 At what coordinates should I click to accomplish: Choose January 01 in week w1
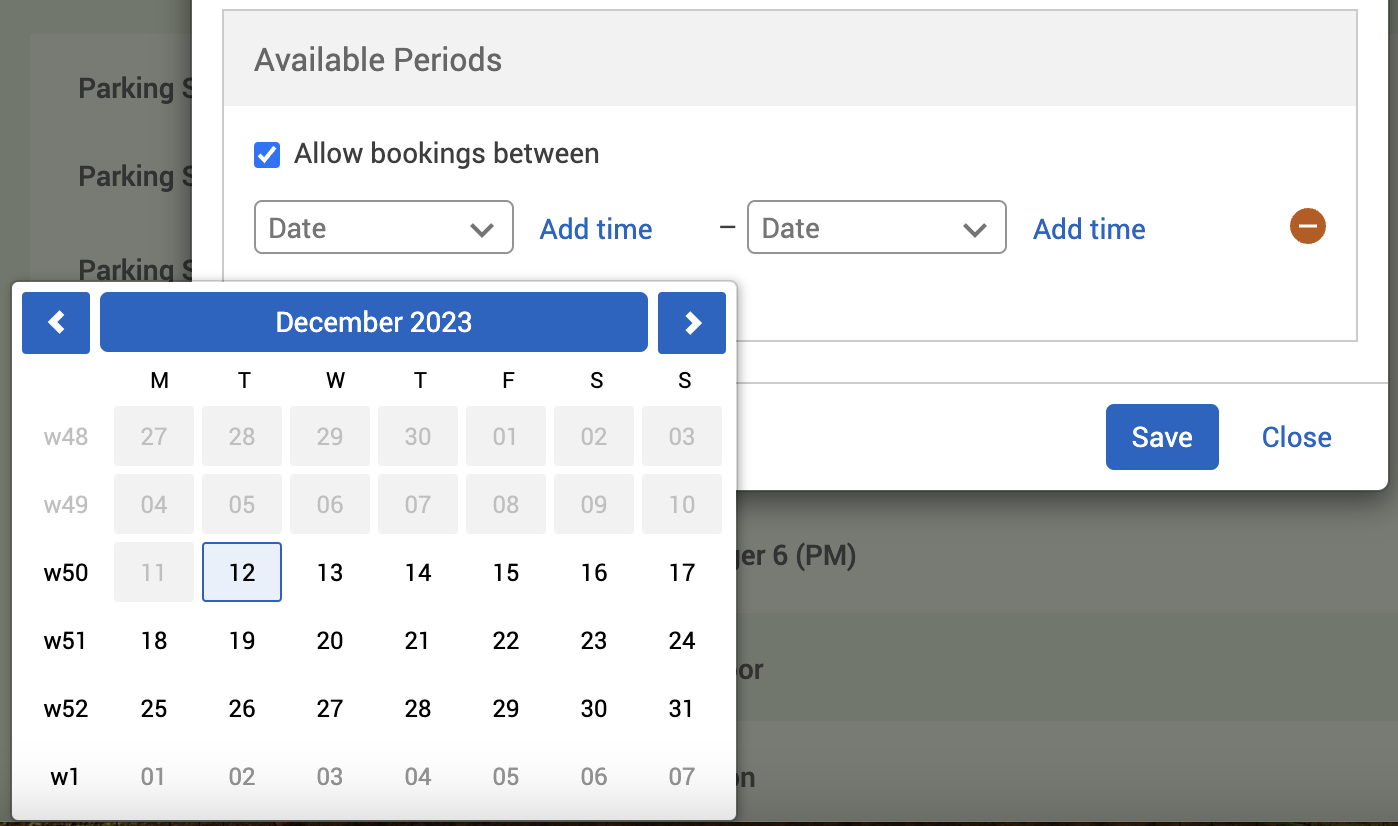point(154,777)
